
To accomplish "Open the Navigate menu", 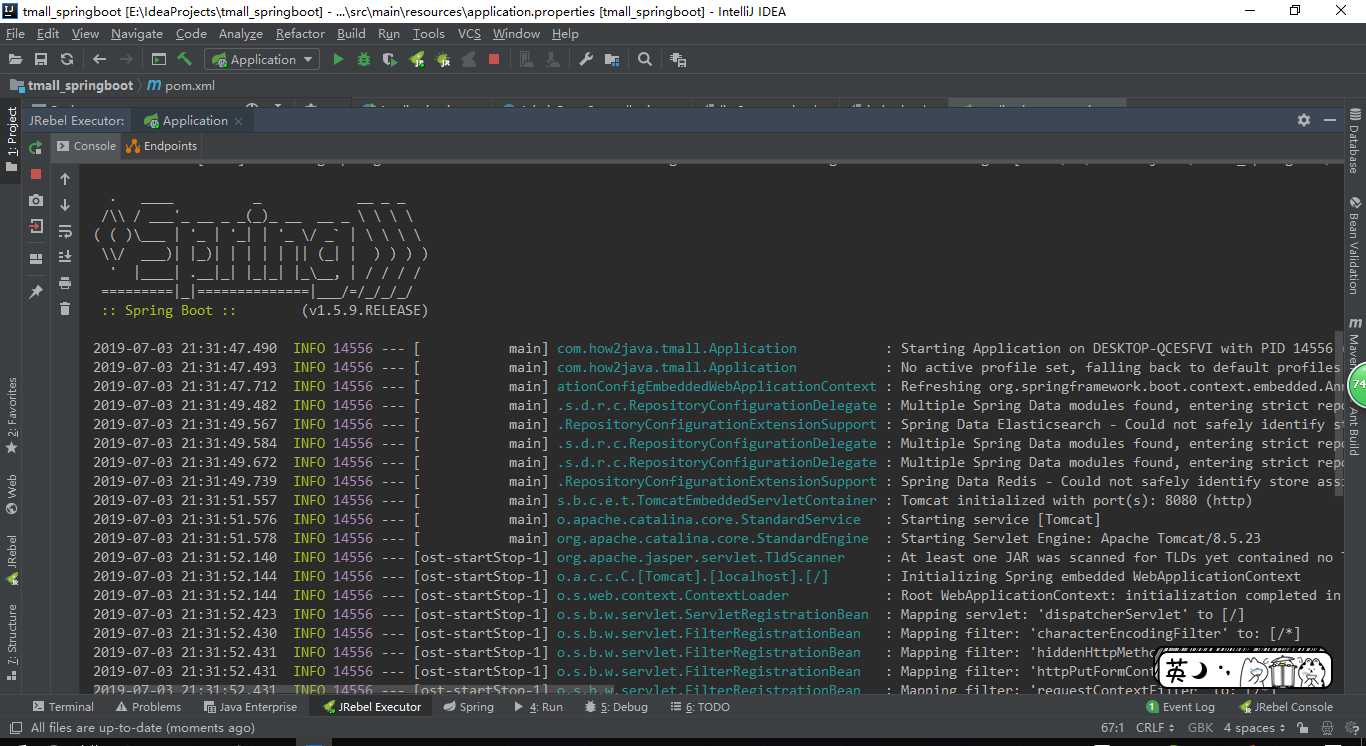I will tap(137, 33).
